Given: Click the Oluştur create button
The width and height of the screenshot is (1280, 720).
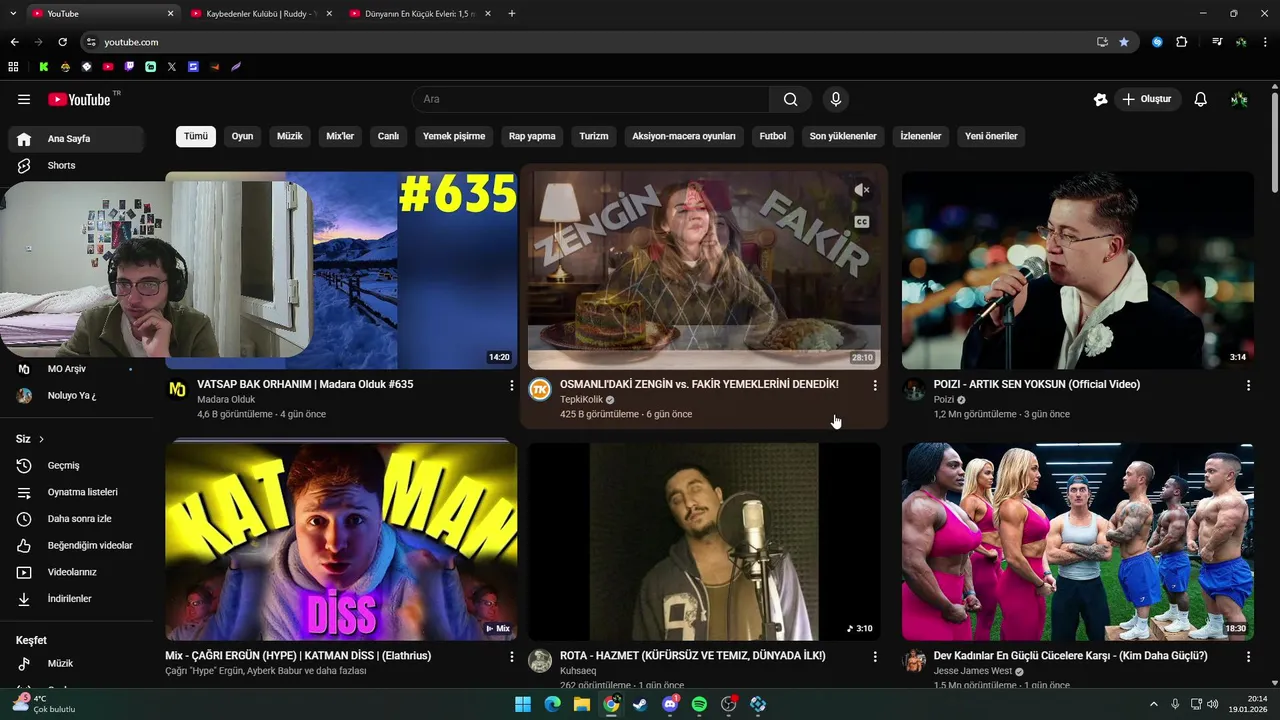Looking at the screenshot, I should click(1147, 99).
